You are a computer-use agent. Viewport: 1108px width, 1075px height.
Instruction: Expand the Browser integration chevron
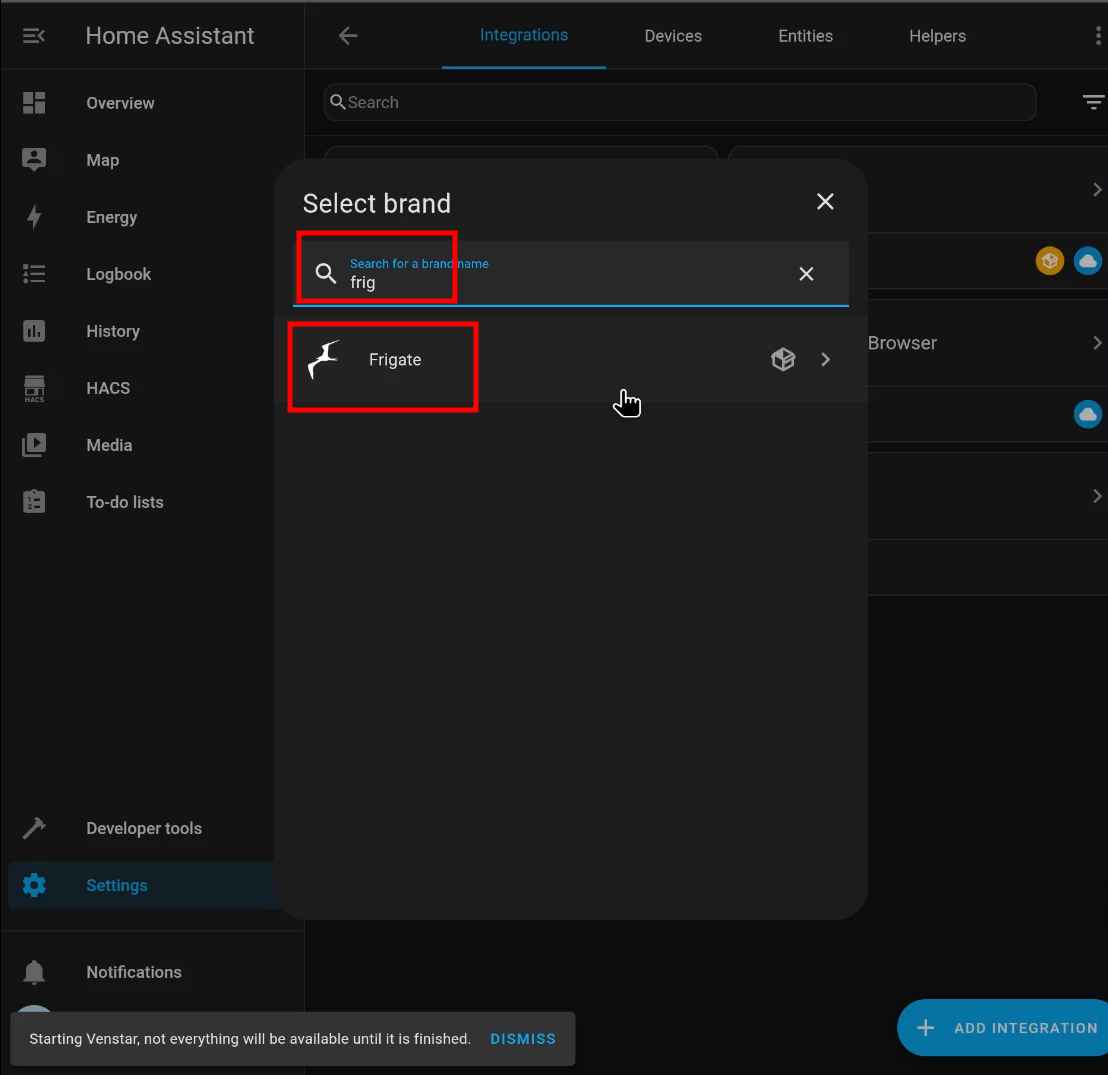click(x=1097, y=343)
